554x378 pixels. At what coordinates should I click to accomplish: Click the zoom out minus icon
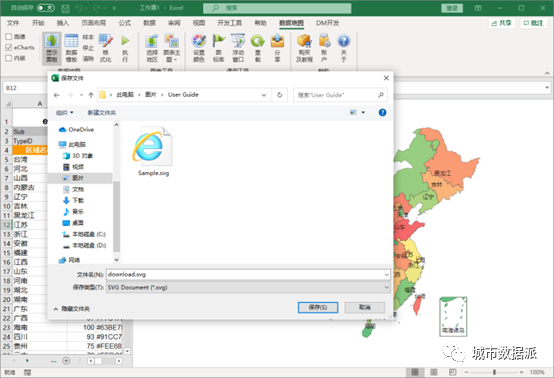466,372
